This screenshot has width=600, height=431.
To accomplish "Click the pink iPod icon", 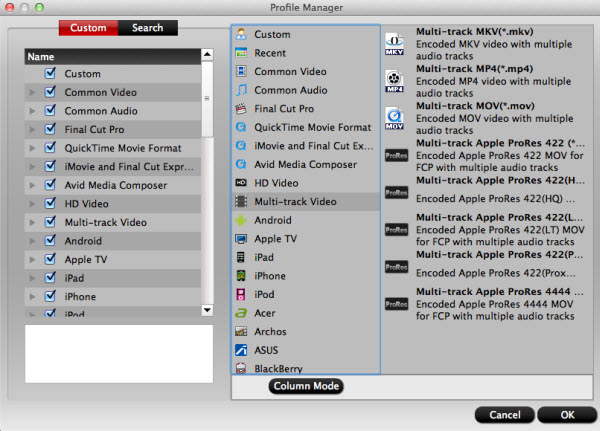I will (241, 294).
